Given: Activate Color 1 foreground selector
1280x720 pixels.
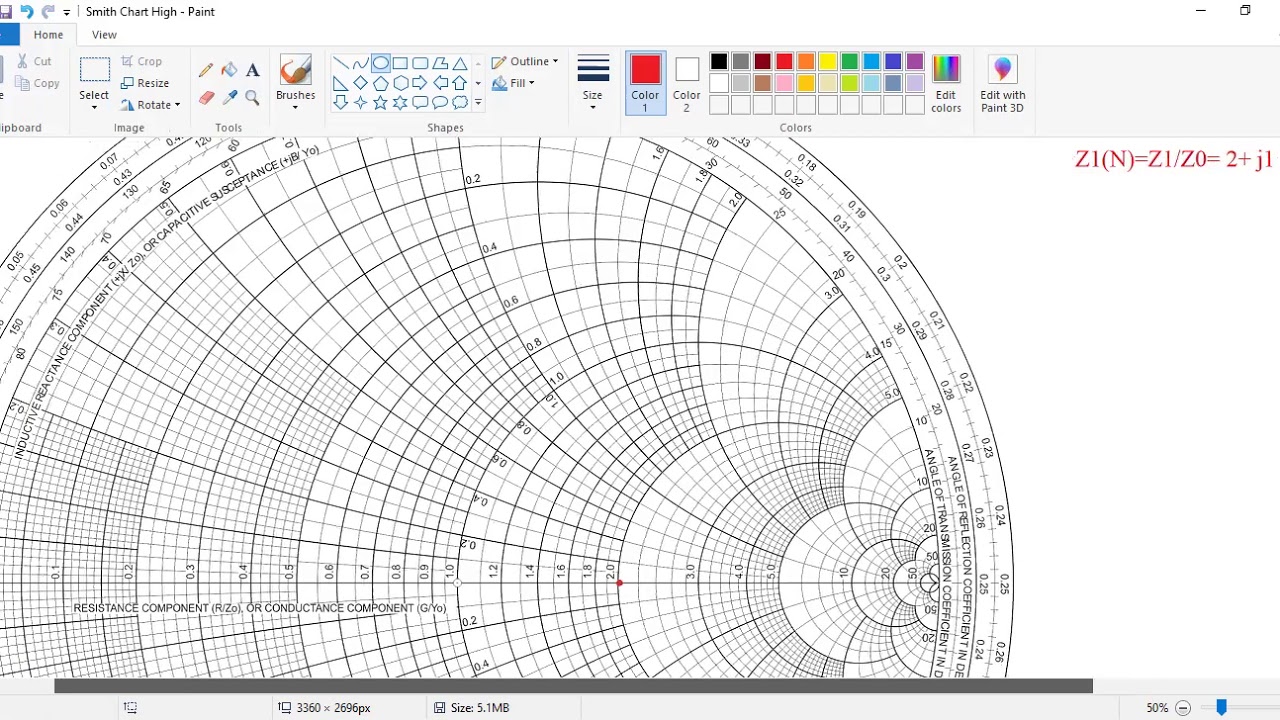Looking at the screenshot, I should 645,83.
